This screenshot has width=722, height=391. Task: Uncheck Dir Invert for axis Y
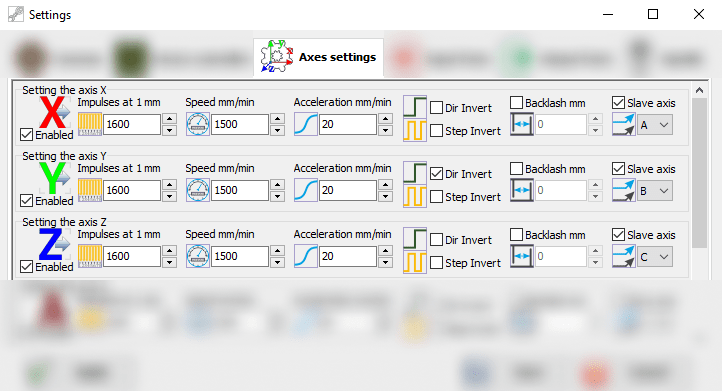[x=437, y=174]
